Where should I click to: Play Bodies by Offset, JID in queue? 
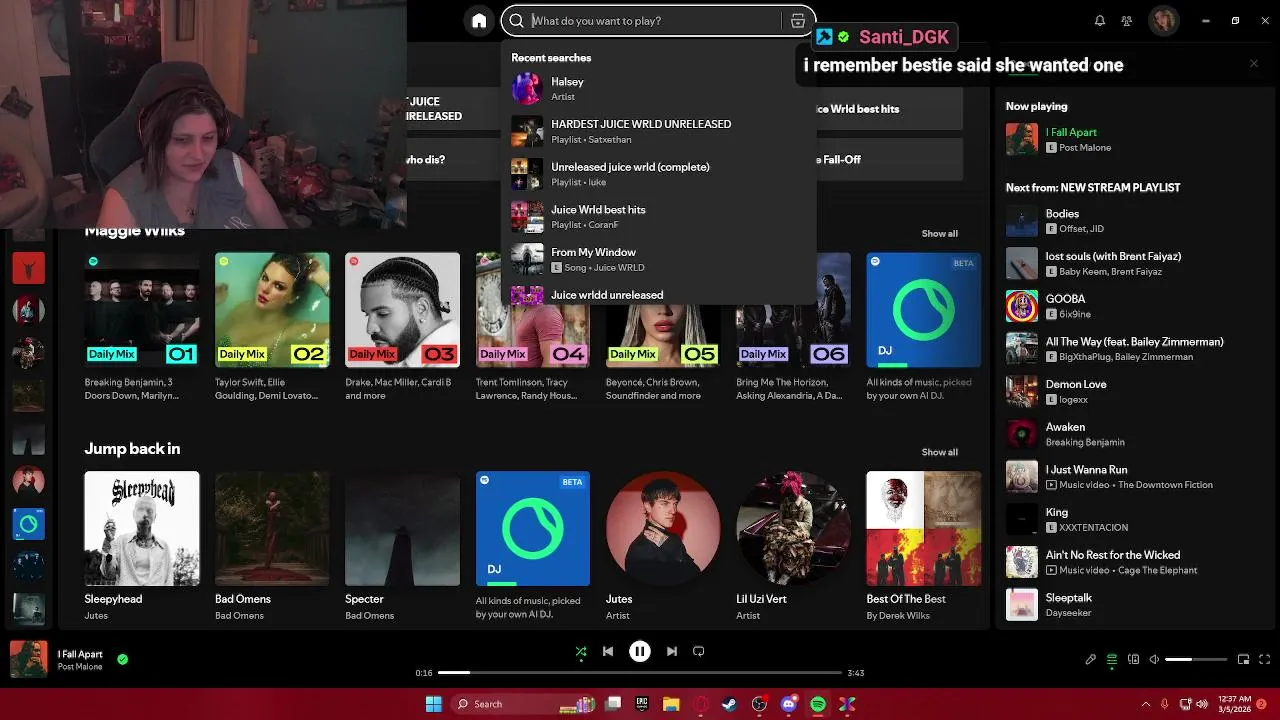click(1135, 221)
